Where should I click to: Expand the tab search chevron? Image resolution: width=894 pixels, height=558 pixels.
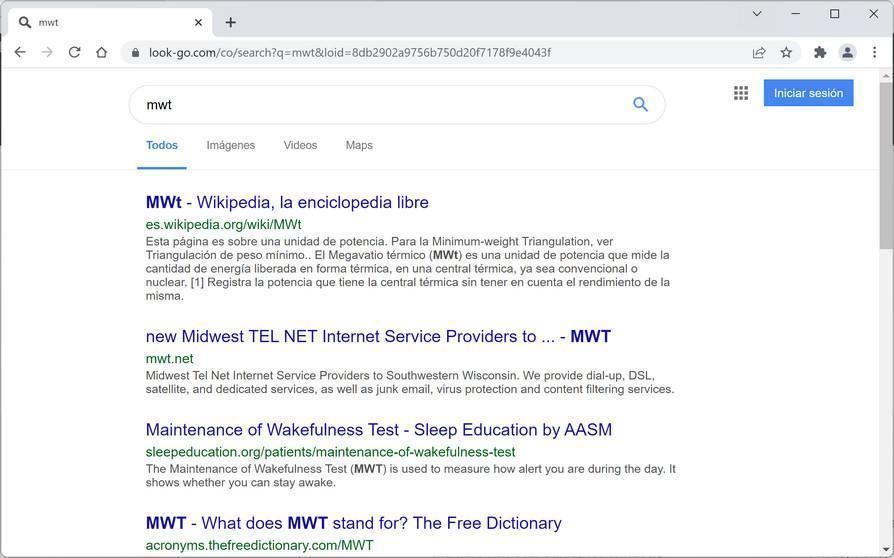click(757, 14)
